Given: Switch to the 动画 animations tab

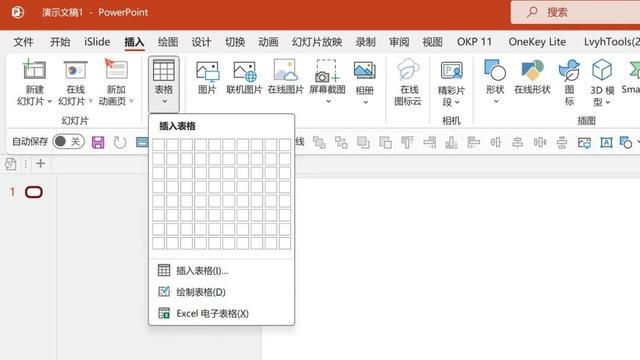Looking at the screenshot, I should (268, 42).
